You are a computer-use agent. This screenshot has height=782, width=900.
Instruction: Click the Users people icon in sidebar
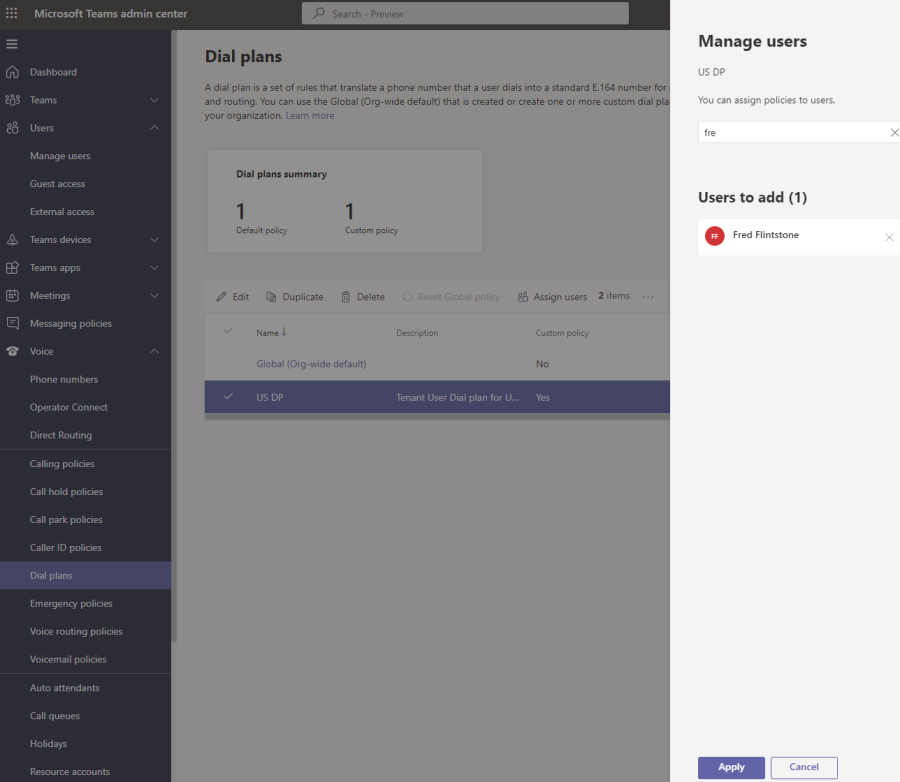coord(12,127)
